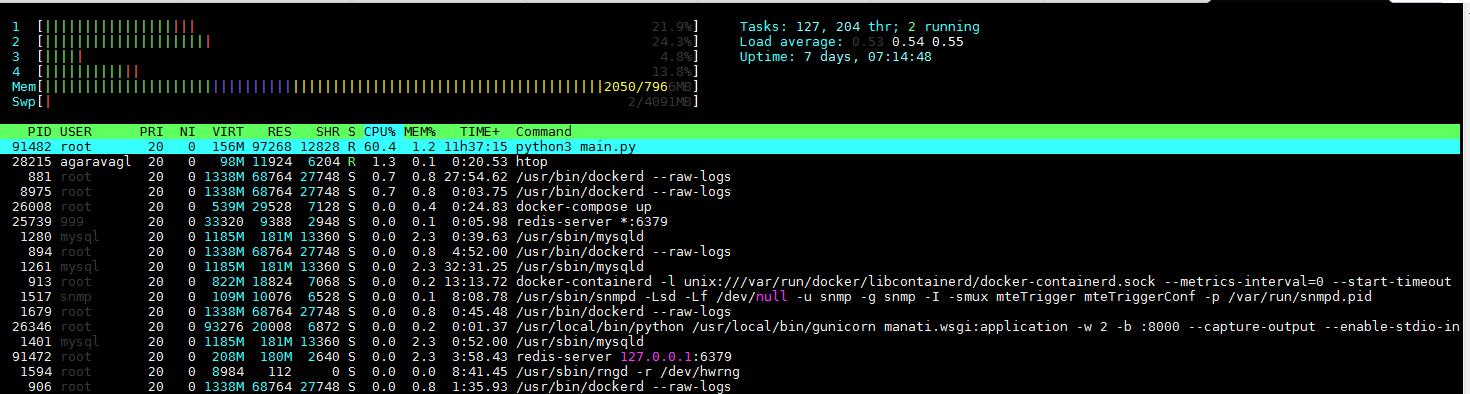Click the 208M VIRT value

click(x=228, y=357)
